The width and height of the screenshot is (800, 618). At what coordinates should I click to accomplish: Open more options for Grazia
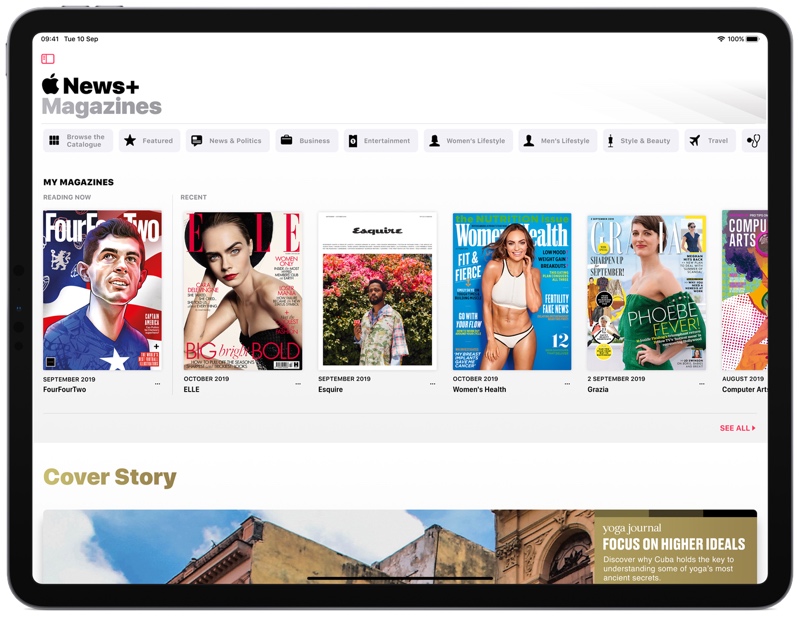tap(702, 384)
